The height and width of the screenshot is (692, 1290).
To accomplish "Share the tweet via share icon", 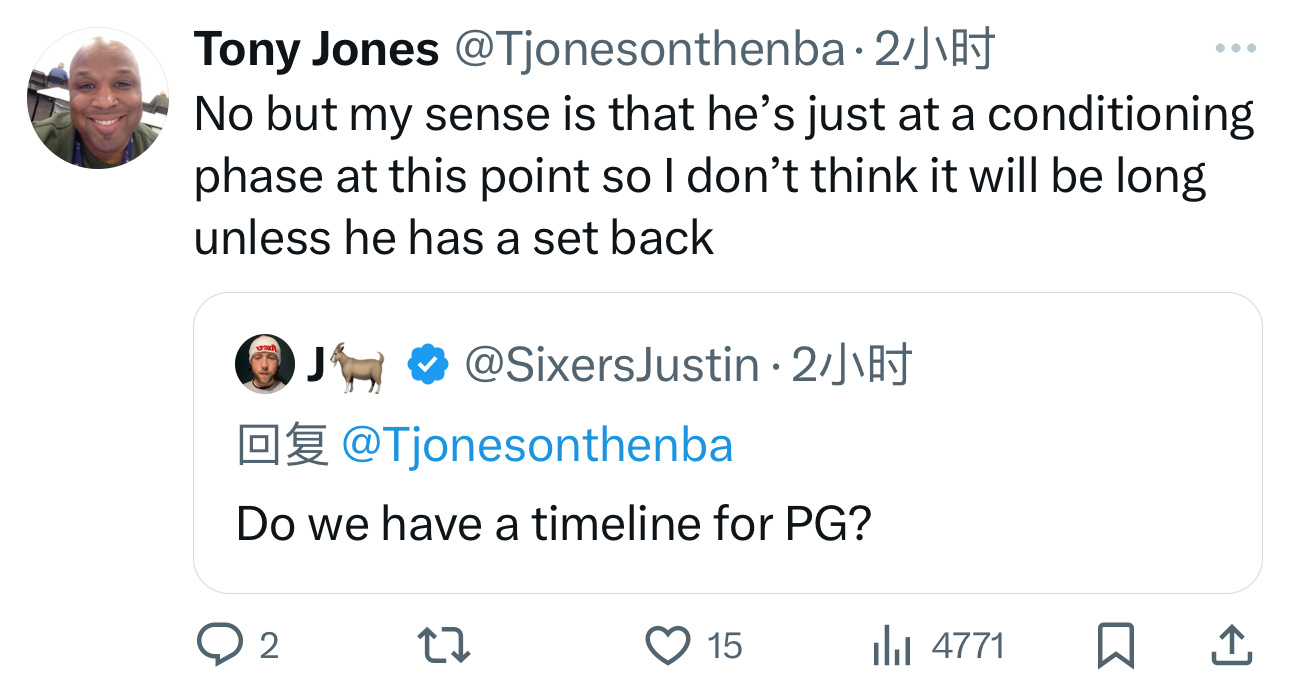I will tap(1230, 646).
